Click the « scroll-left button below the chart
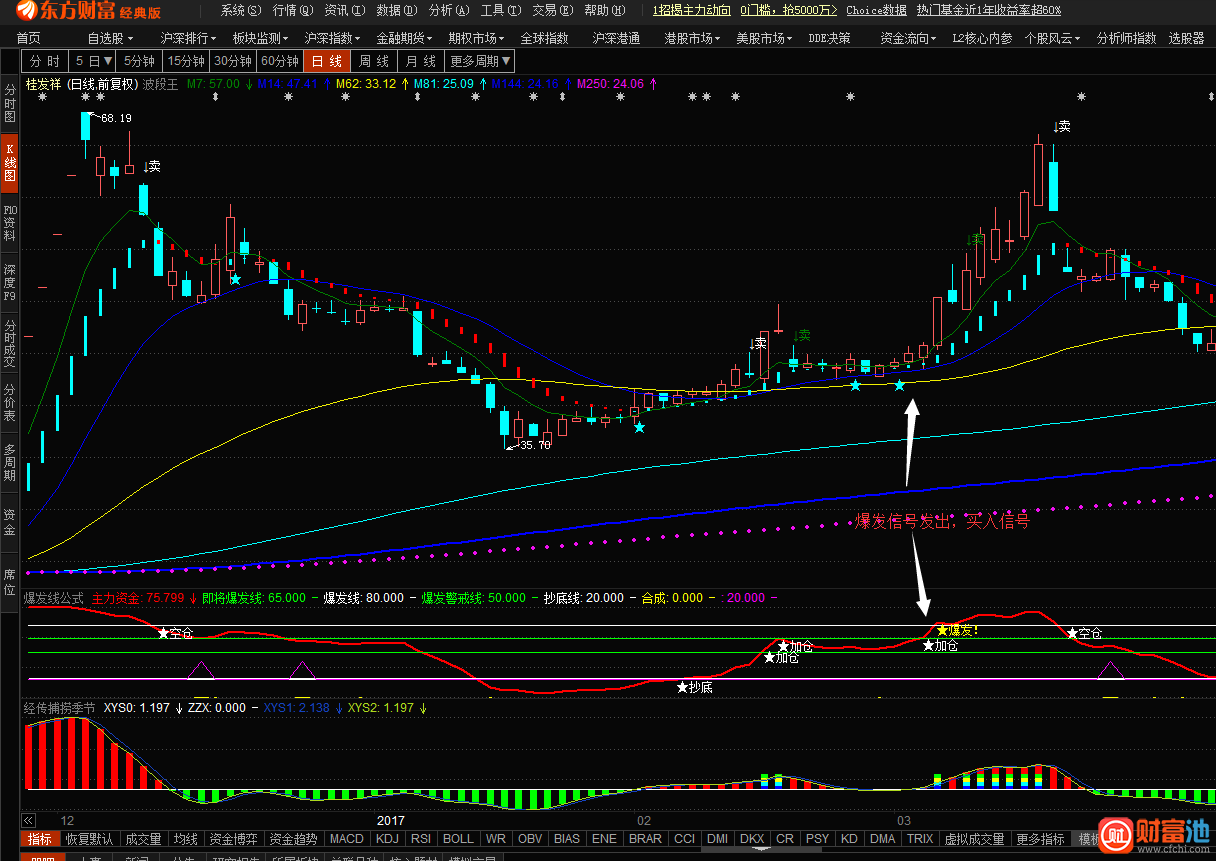This screenshot has width=1216, height=861. click(x=28, y=820)
